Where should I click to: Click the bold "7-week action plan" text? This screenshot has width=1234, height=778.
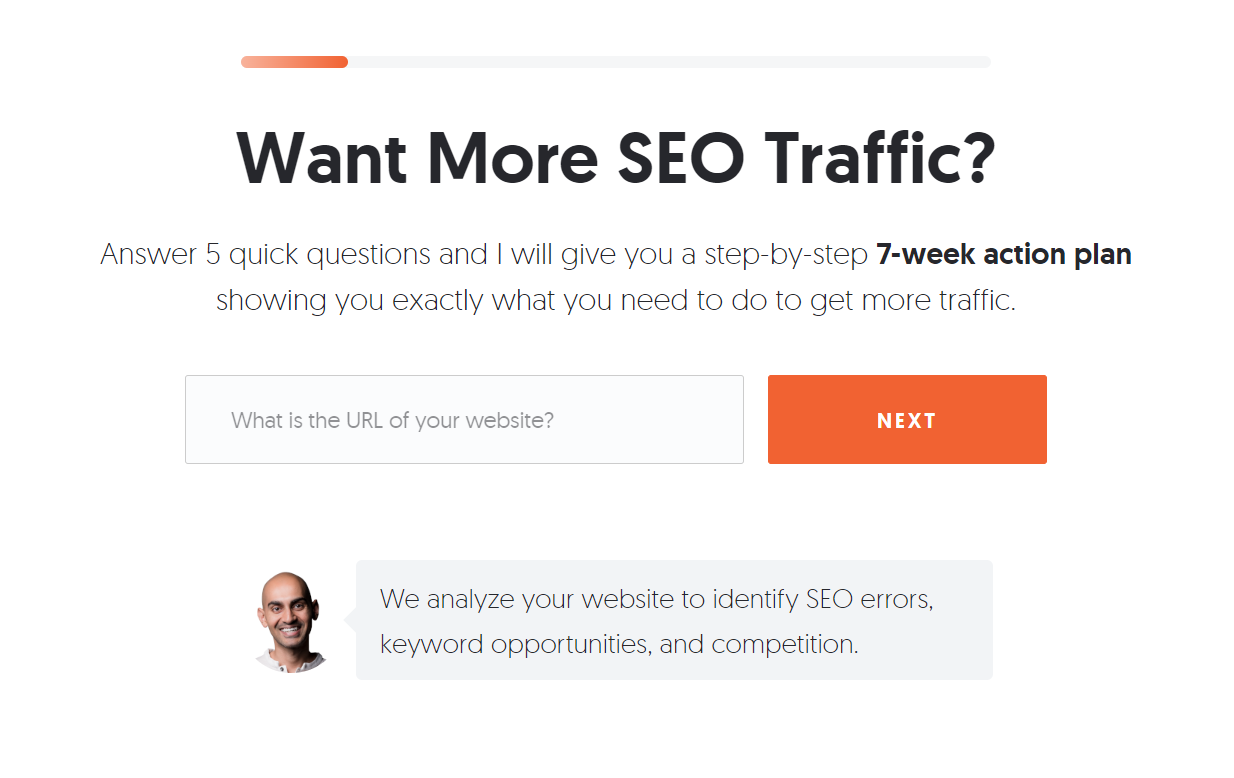(x=1003, y=255)
